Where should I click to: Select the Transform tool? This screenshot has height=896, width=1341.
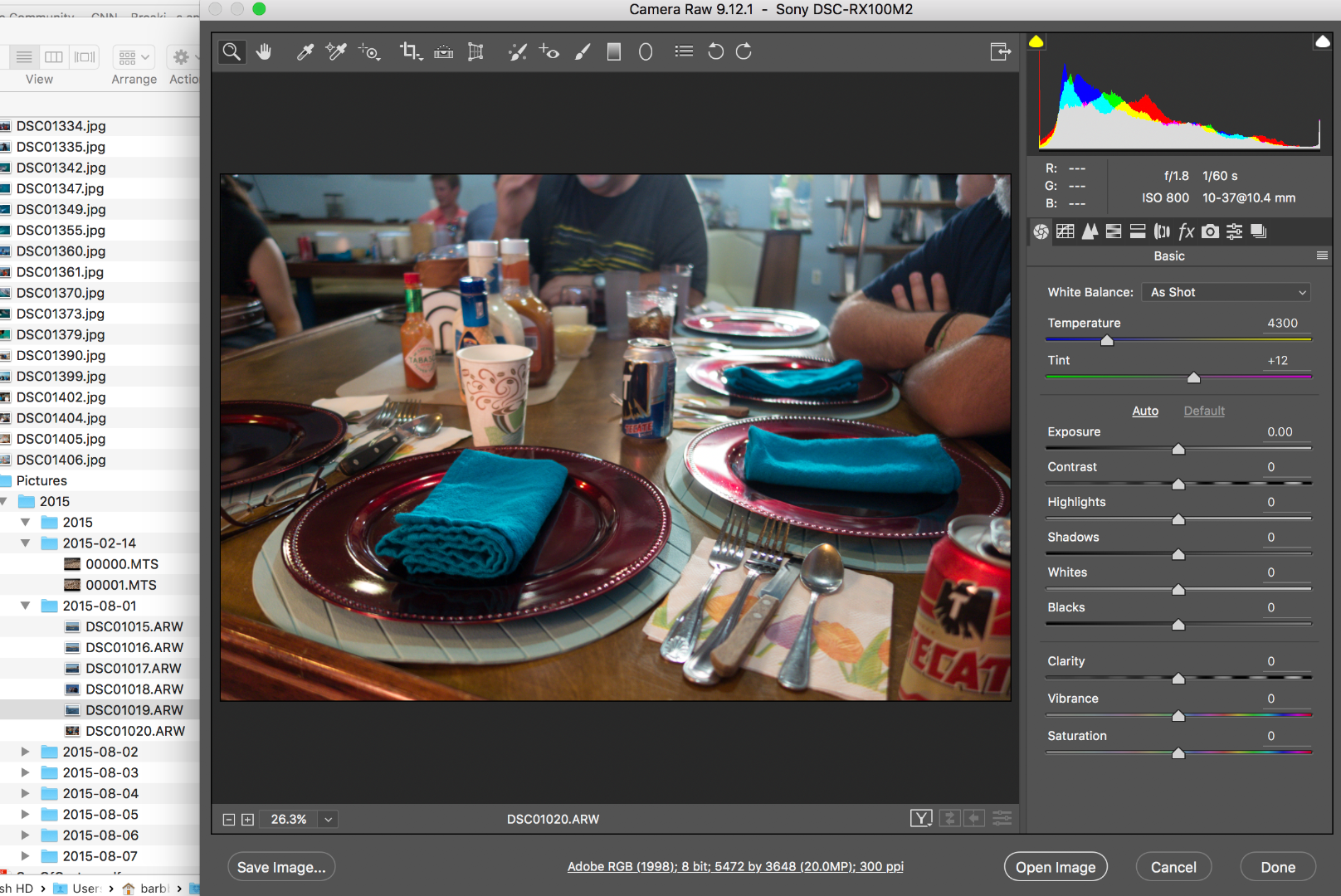(475, 51)
